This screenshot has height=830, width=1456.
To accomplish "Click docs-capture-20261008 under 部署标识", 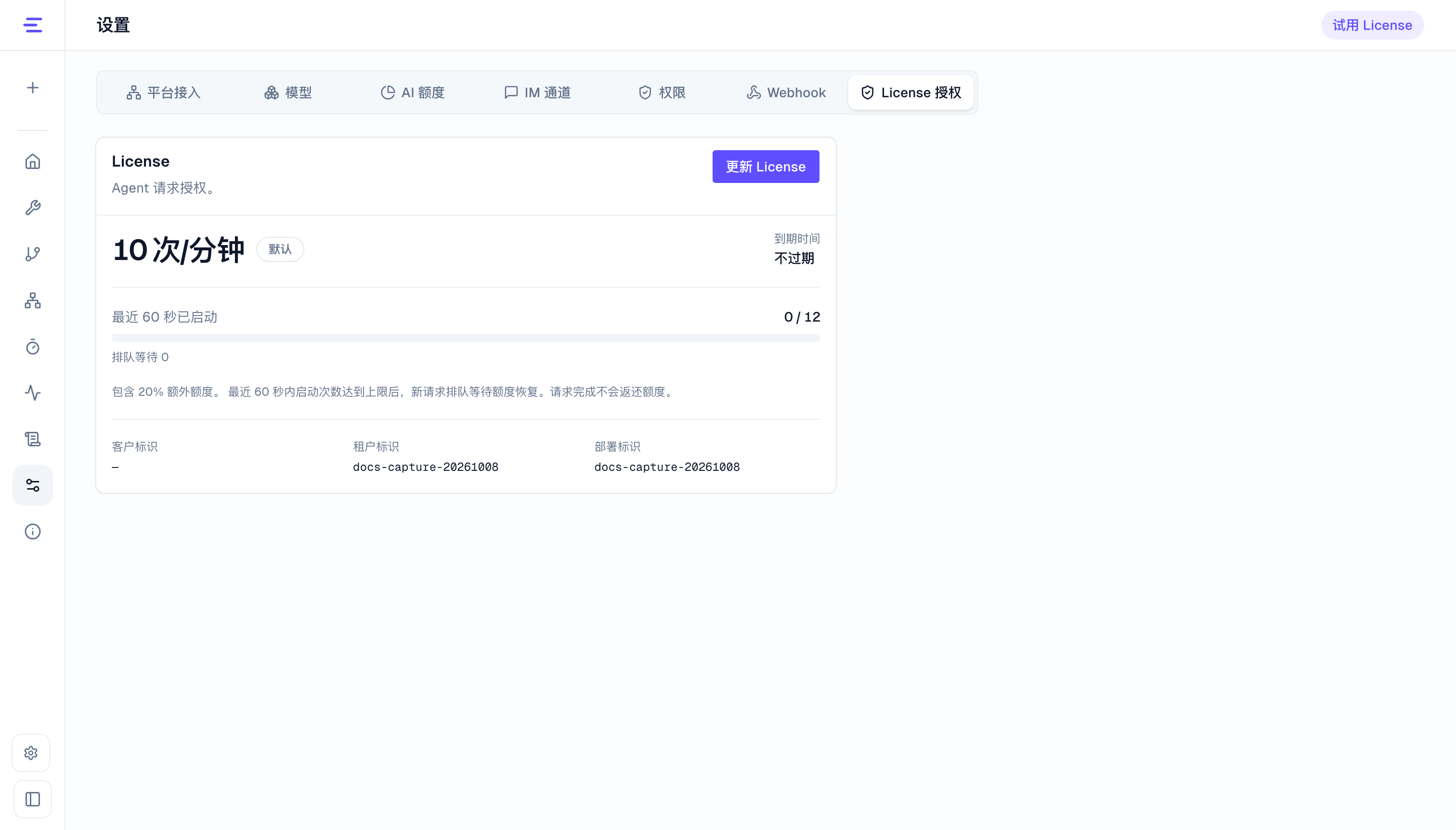I will 667,467.
